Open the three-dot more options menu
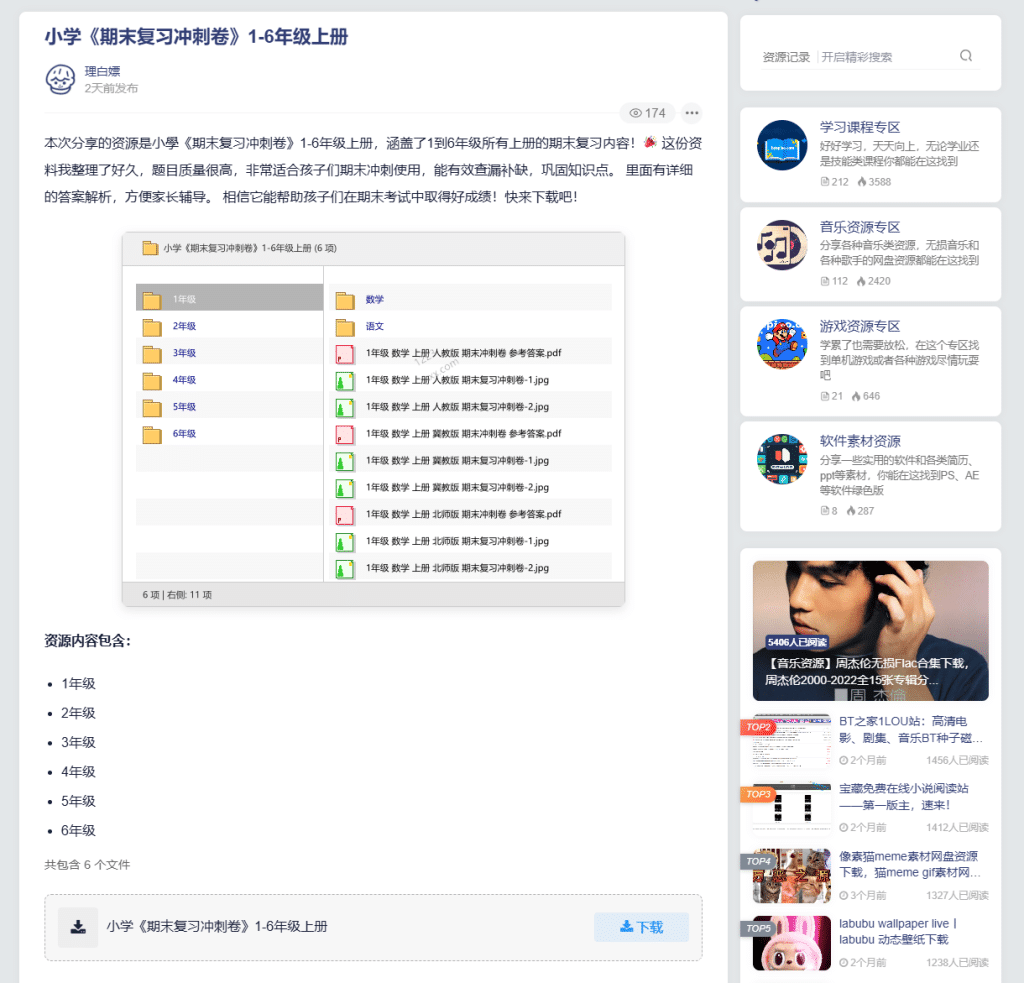This screenshot has width=1024, height=983. point(691,113)
